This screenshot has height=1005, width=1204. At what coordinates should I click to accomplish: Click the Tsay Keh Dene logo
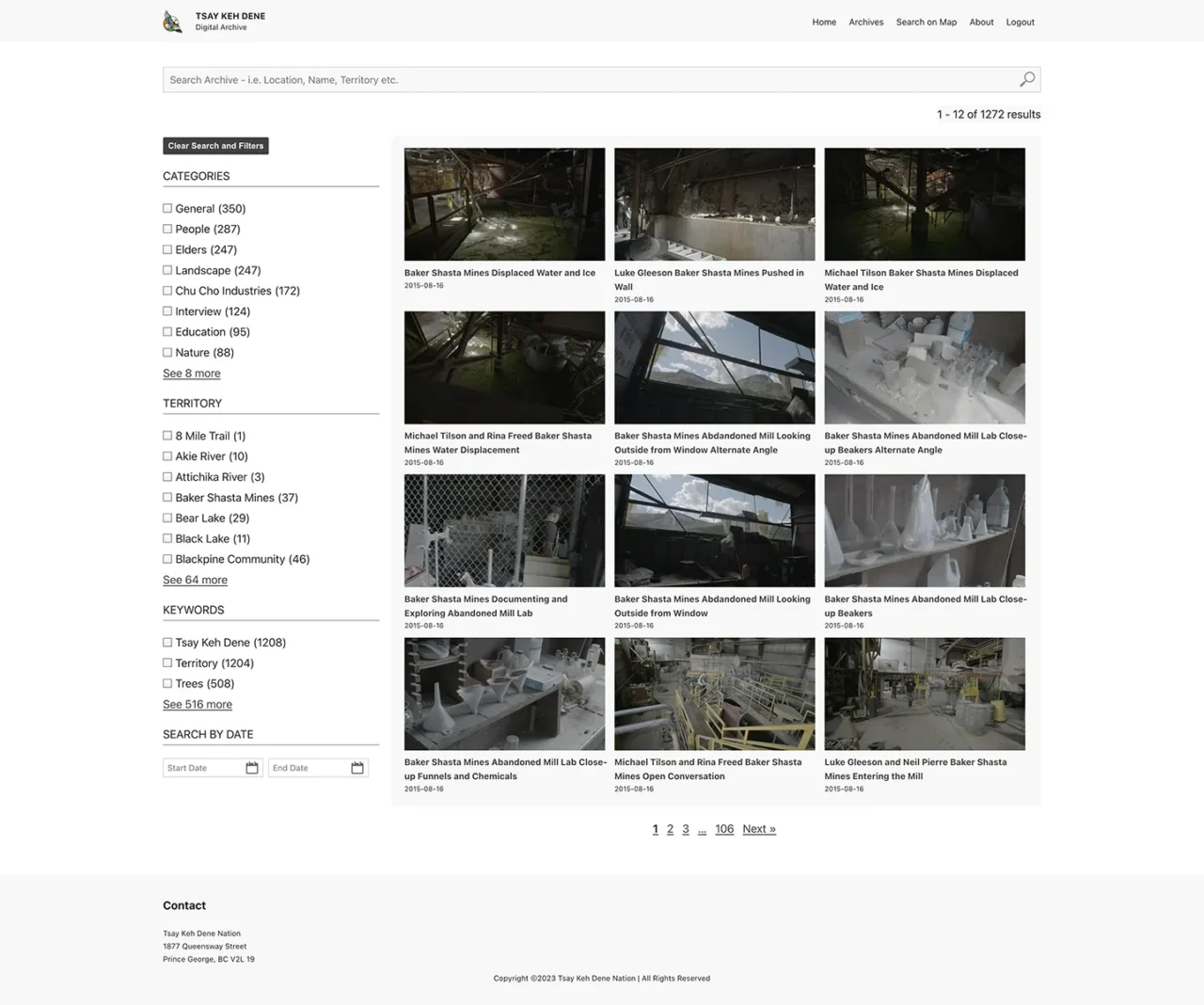[x=172, y=22]
